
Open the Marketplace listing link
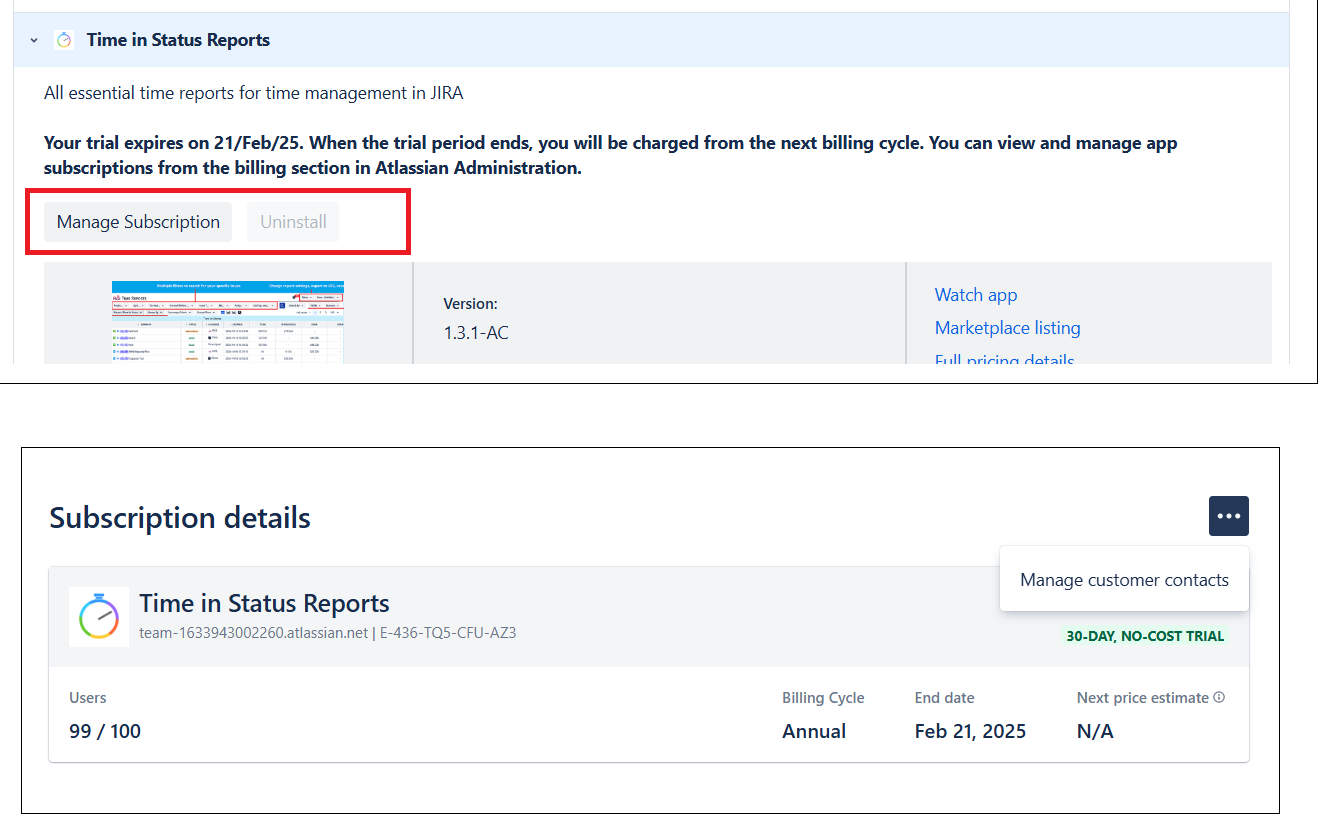[x=1007, y=328]
